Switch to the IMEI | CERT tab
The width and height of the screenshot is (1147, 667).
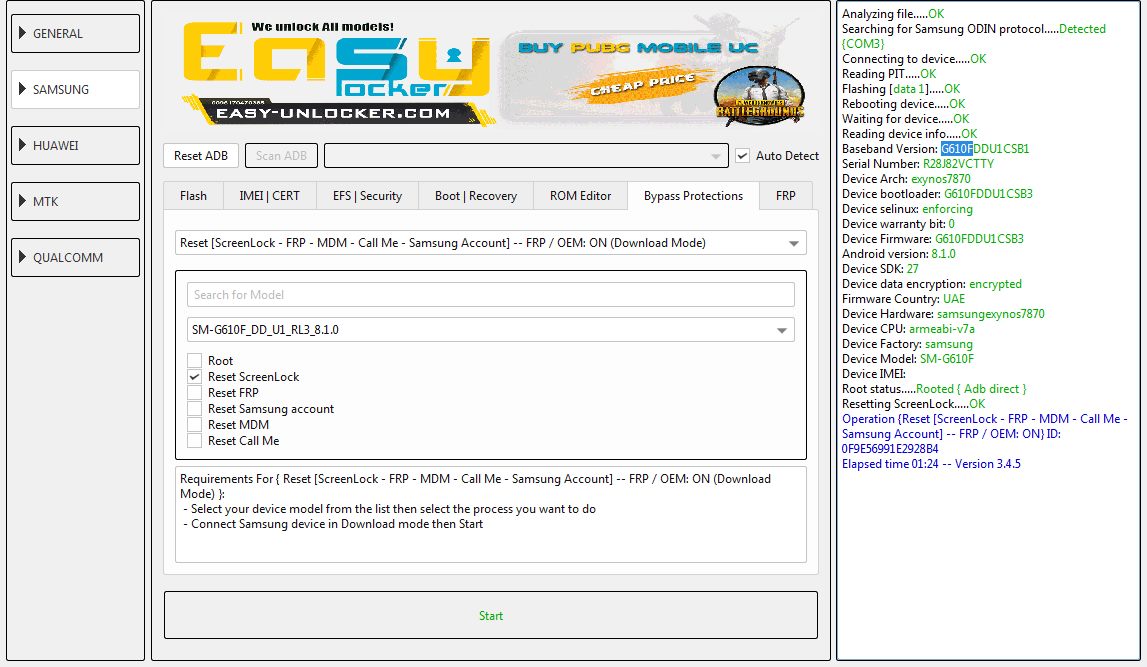tap(269, 196)
